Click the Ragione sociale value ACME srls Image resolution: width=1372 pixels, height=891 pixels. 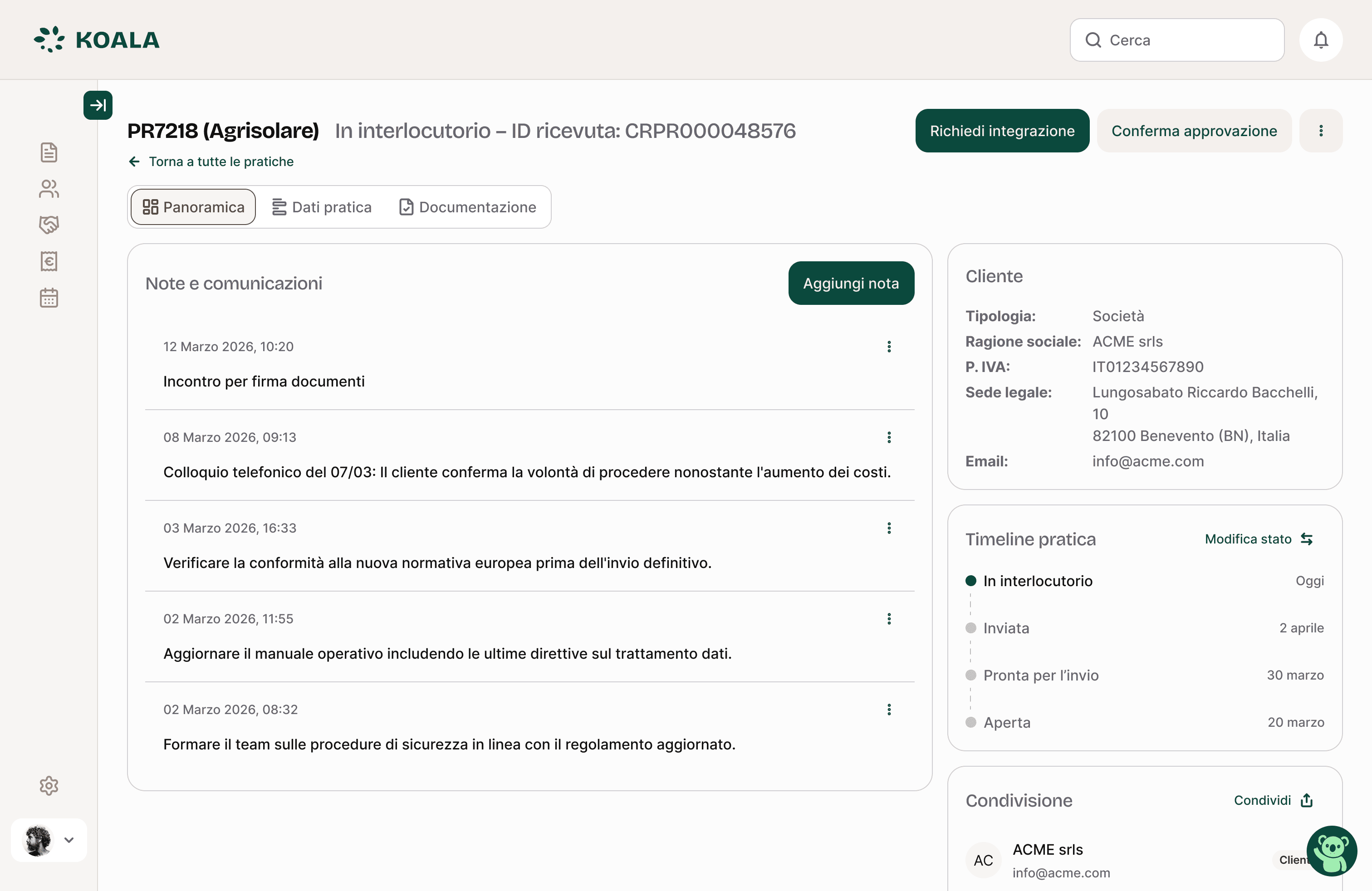[x=1127, y=341]
